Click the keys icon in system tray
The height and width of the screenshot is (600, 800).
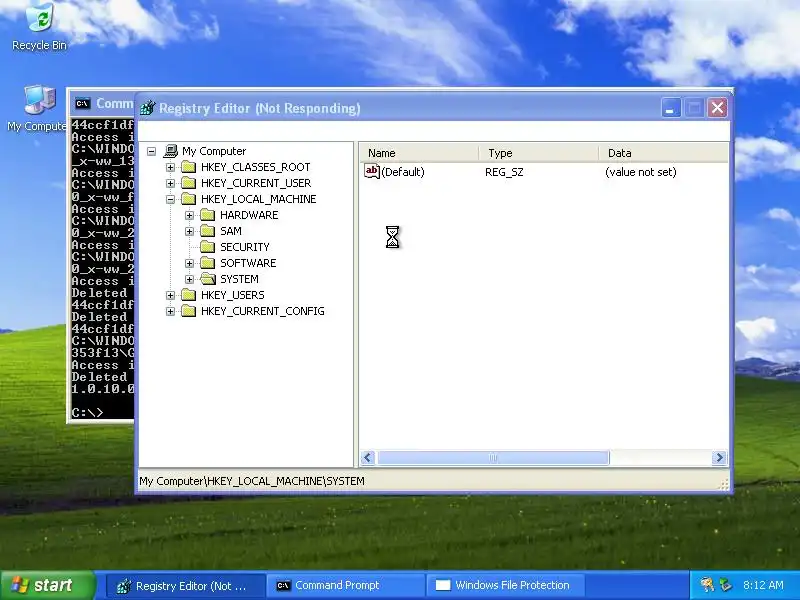(707, 585)
